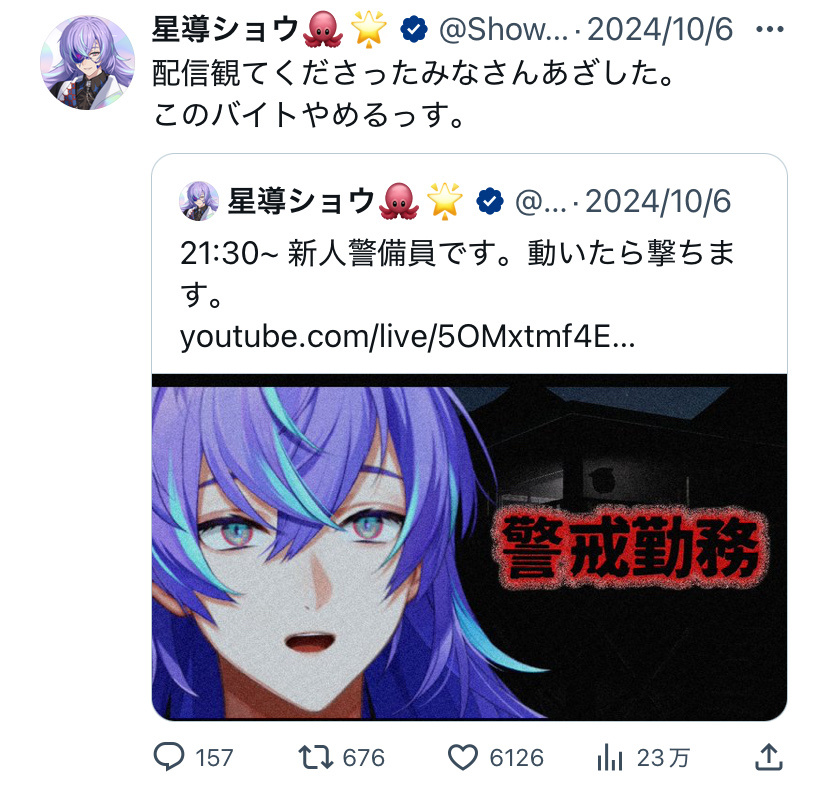Click the 6126 likes count
The image size is (828, 794).
(516, 758)
